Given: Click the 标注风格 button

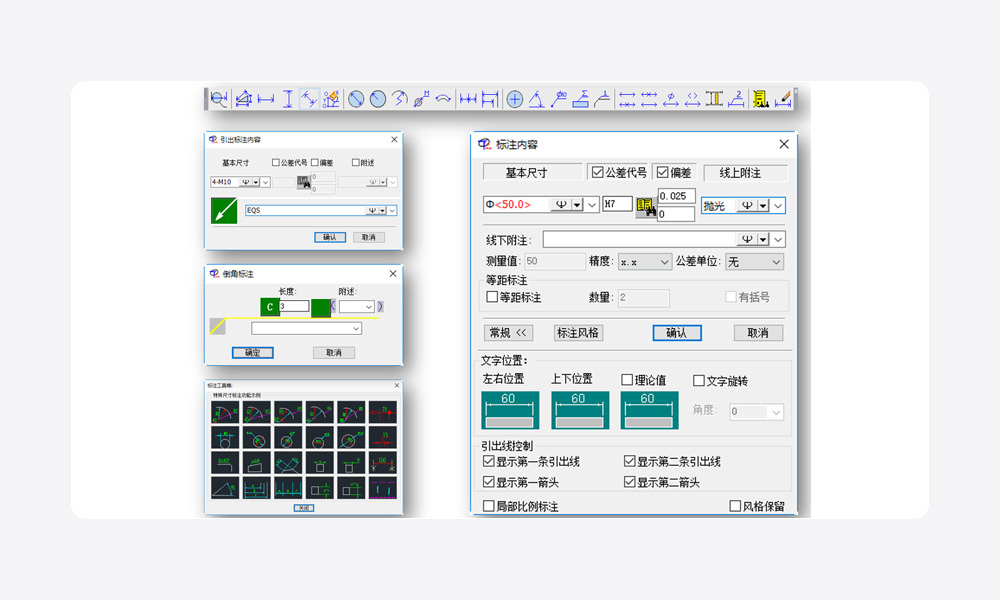Looking at the screenshot, I should click(578, 333).
